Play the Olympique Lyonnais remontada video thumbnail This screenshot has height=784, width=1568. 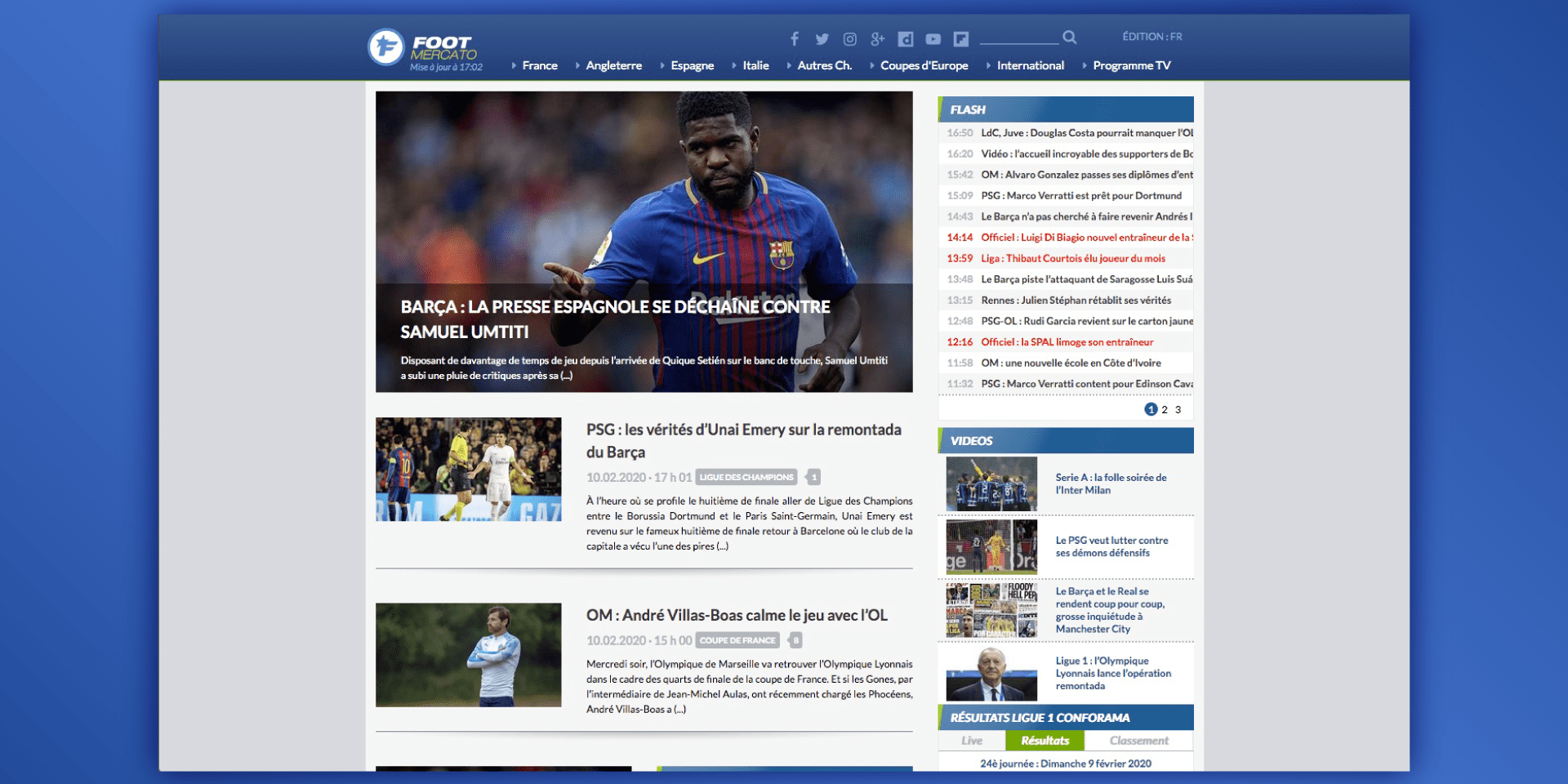[x=991, y=674]
